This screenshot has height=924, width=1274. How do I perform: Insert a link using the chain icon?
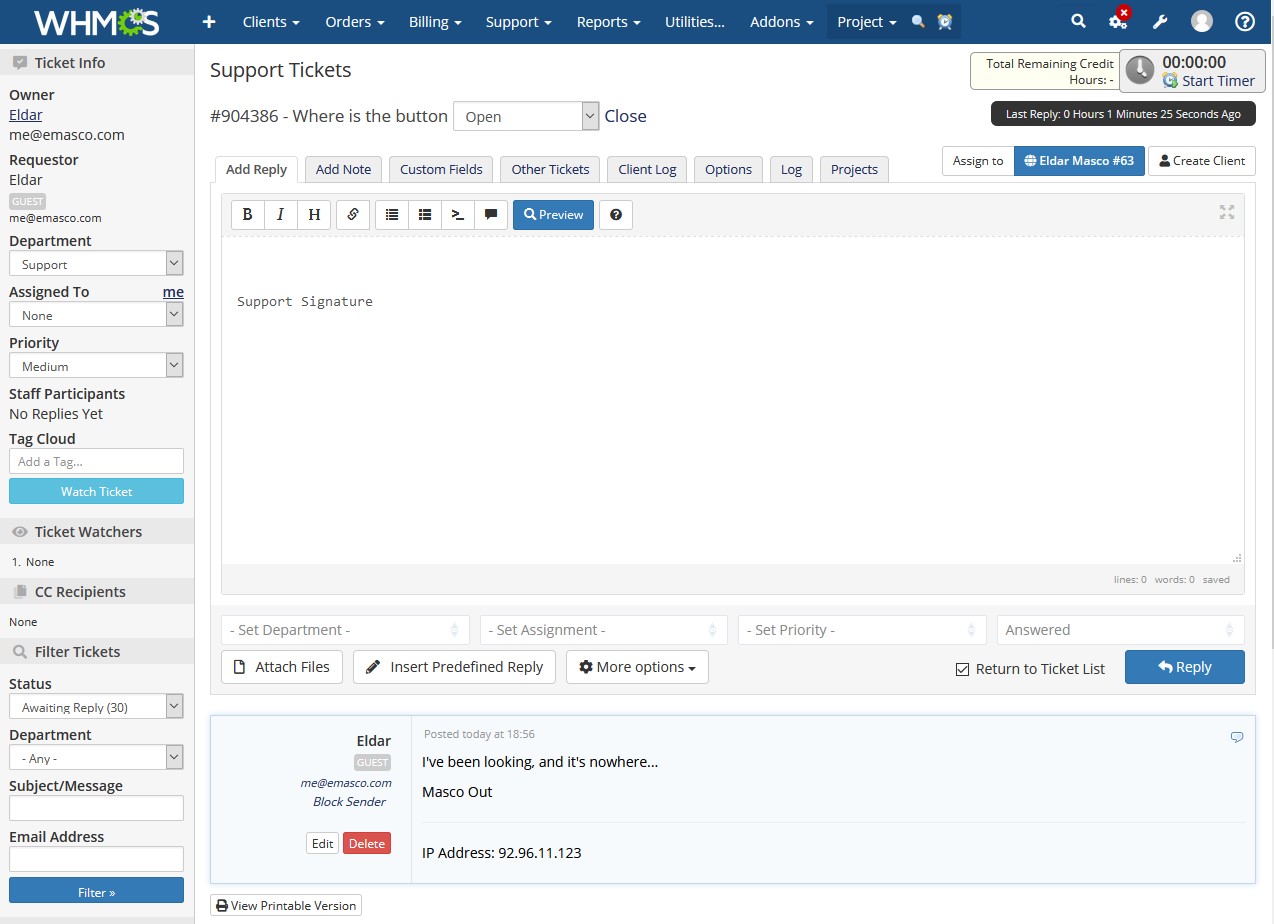pyautogui.click(x=353, y=215)
